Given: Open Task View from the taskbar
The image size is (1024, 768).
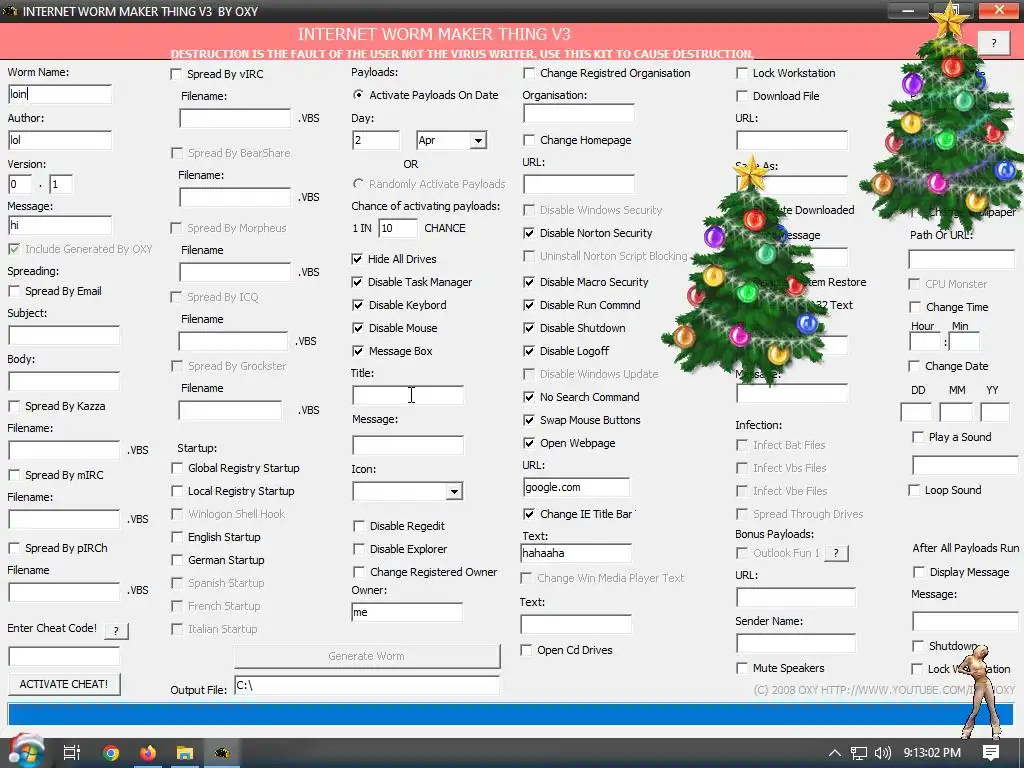Looking at the screenshot, I should point(71,753).
